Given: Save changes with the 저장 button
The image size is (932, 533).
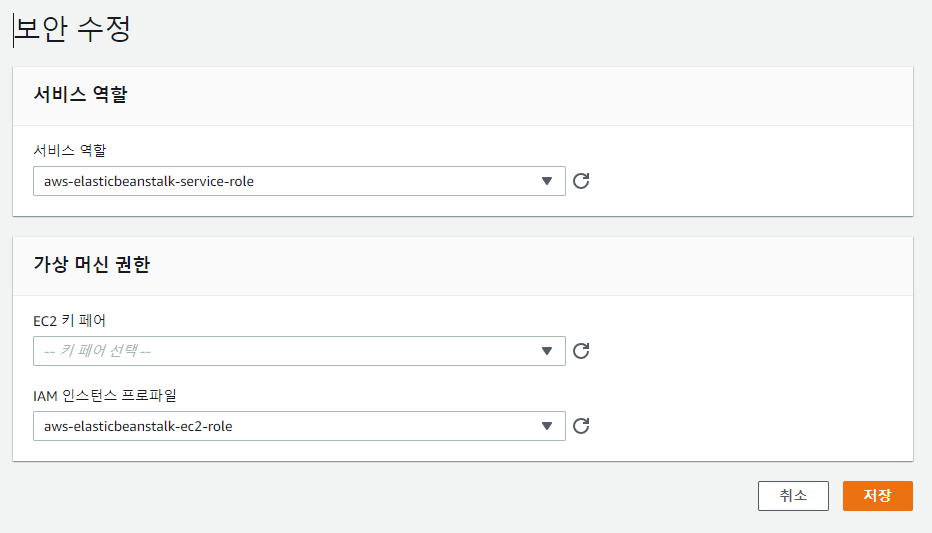Looking at the screenshot, I should [x=877, y=496].
